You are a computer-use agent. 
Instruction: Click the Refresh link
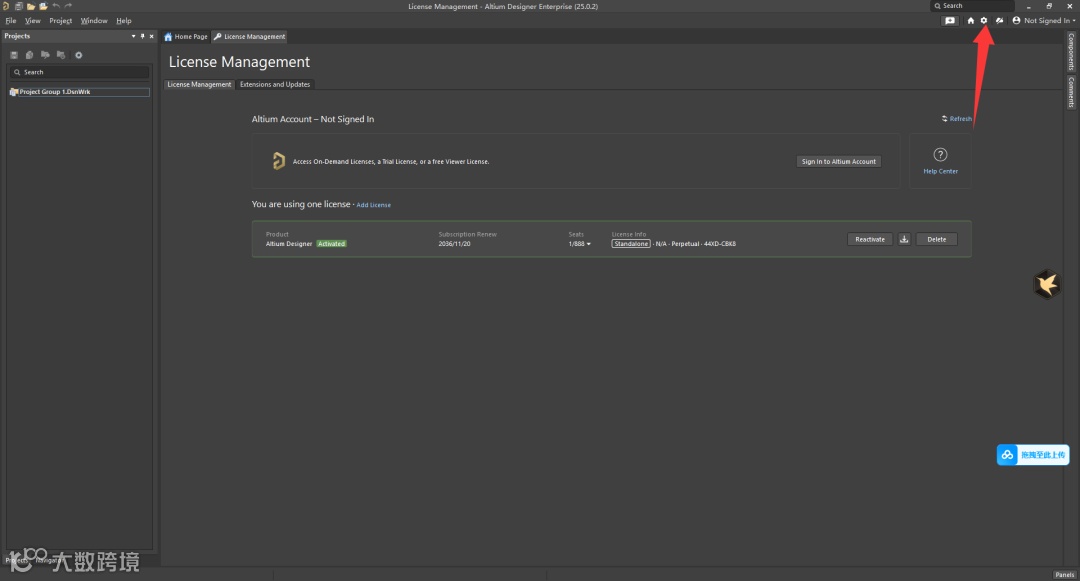click(957, 119)
